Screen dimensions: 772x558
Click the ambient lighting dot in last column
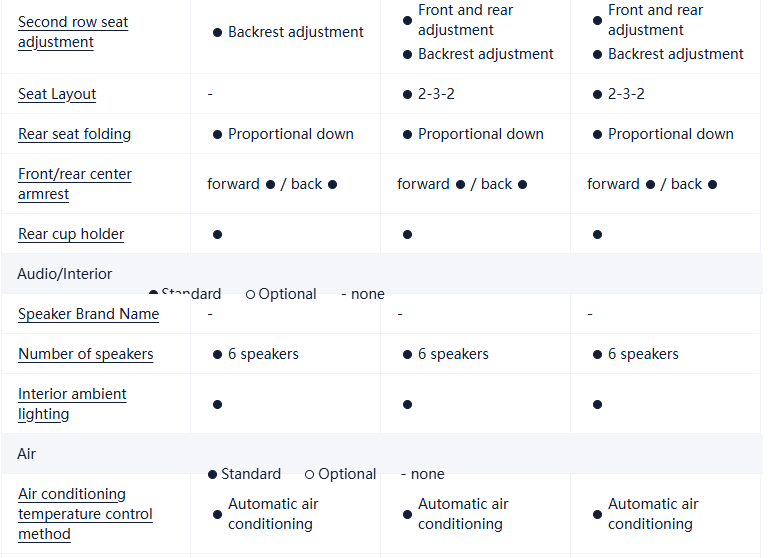point(597,404)
